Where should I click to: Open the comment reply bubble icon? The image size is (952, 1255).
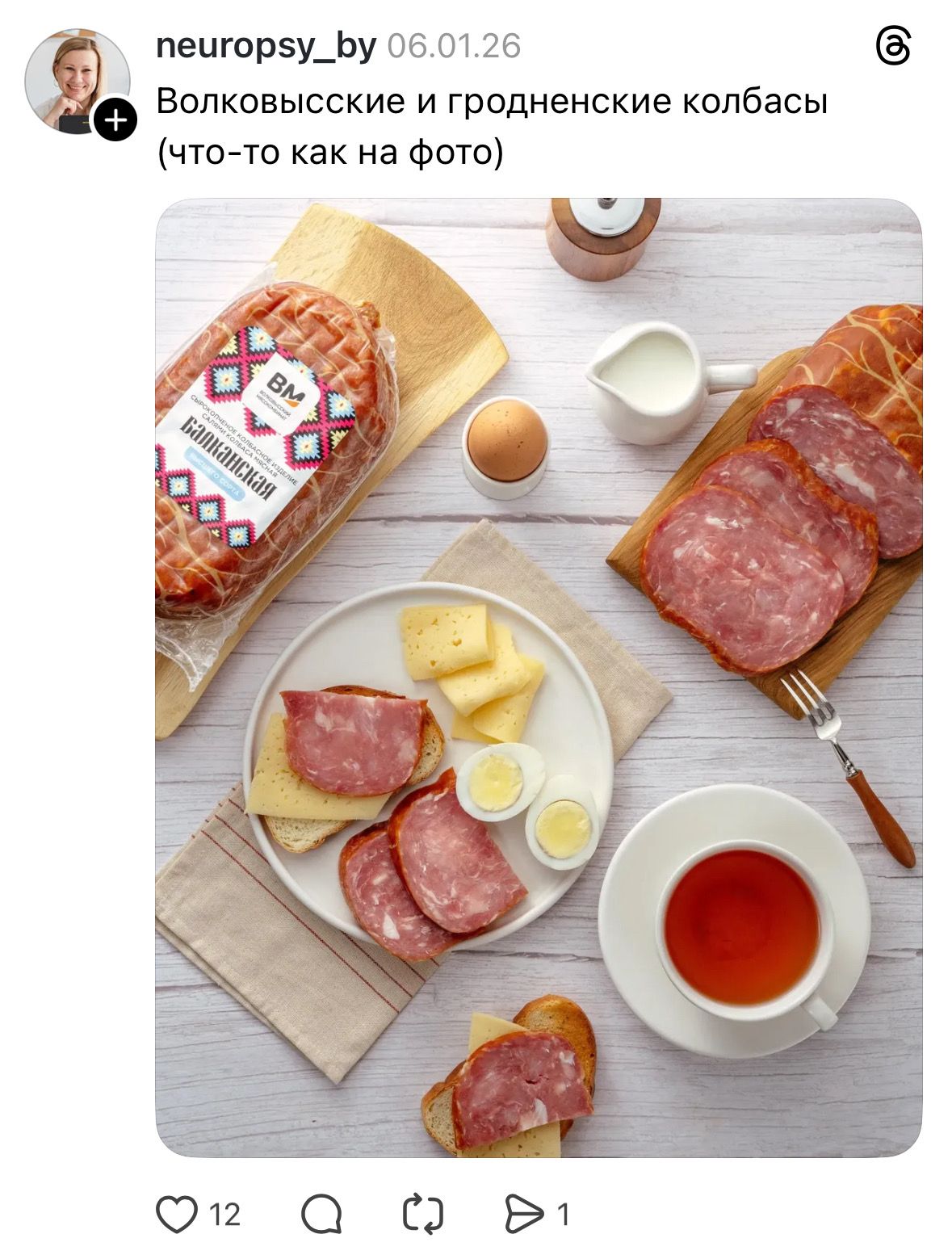point(321,1214)
